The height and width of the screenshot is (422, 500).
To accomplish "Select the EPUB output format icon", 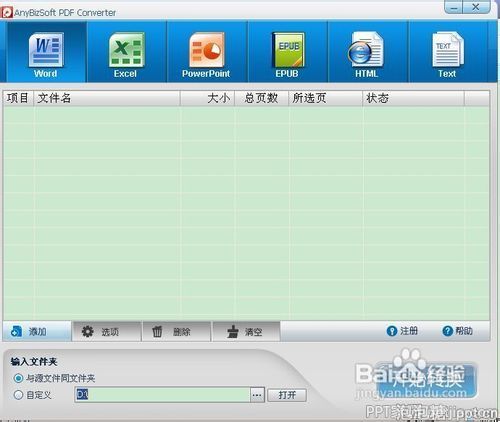I will click(x=288, y=52).
